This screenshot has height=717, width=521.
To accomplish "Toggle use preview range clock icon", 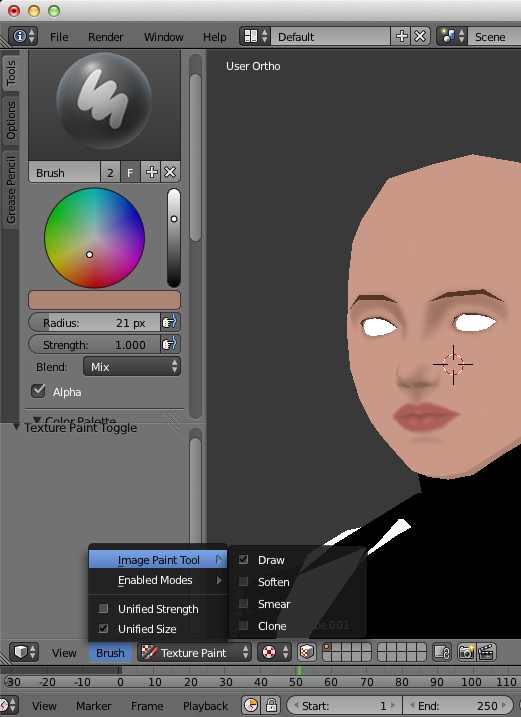I will pos(251,705).
